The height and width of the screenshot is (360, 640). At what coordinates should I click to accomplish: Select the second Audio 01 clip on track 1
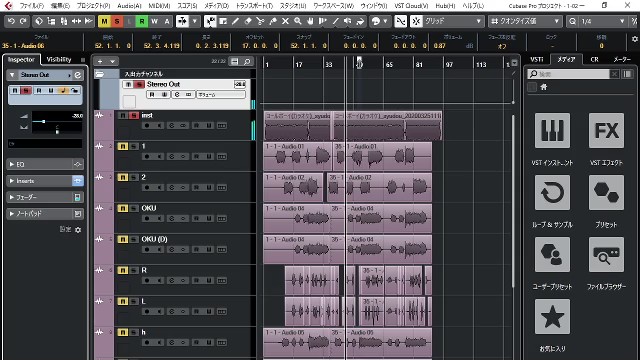click(x=382, y=157)
